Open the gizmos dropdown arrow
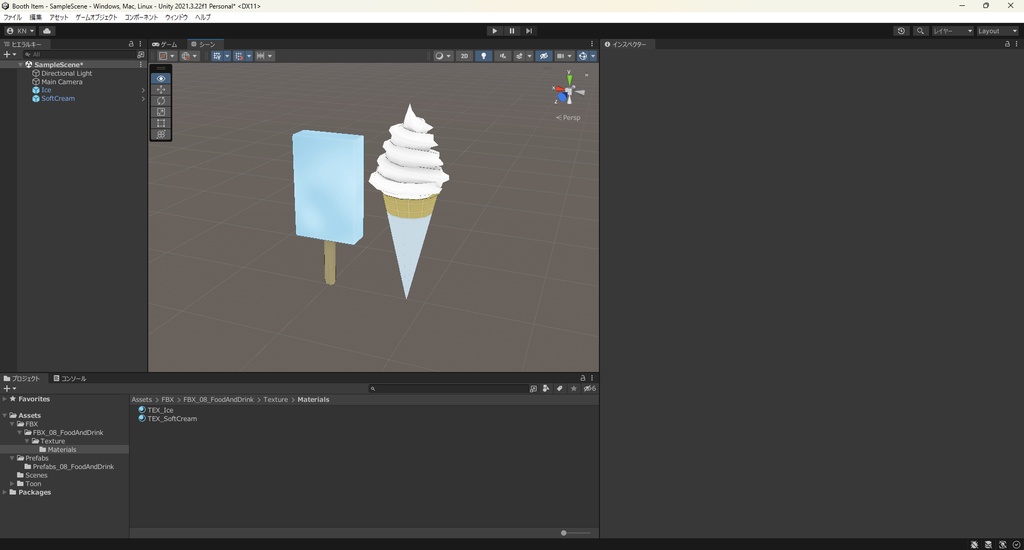 593,56
